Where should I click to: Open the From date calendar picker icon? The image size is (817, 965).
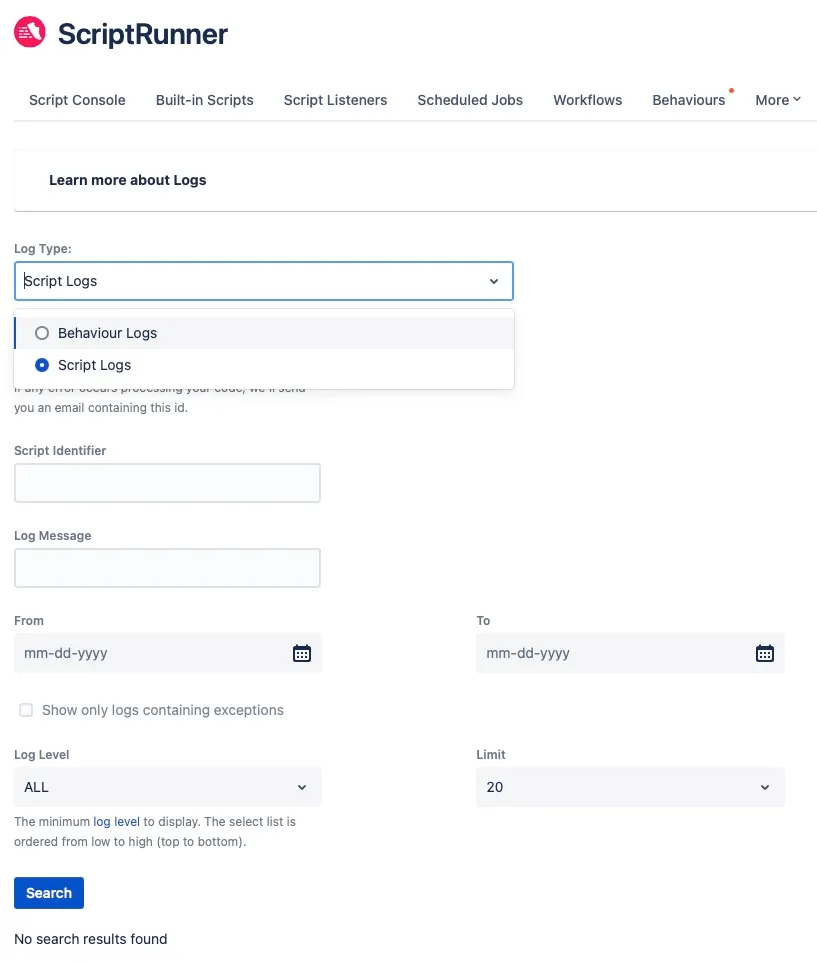click(301, 653)
